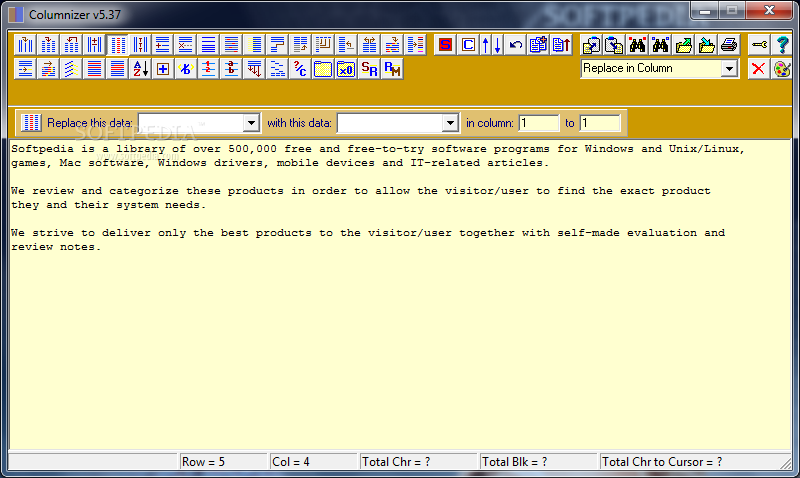
Task: Click the line 'they and their system needs.'
Action: [x=109, y=205]
